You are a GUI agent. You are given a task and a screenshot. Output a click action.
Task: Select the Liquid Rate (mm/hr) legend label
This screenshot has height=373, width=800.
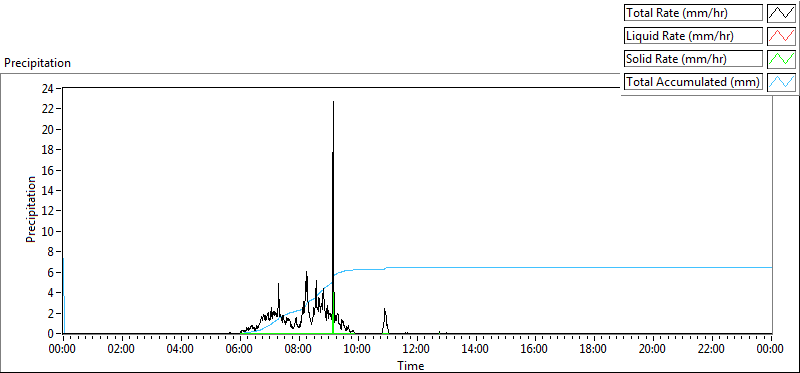pyautogui.click(x=693, y=36)
